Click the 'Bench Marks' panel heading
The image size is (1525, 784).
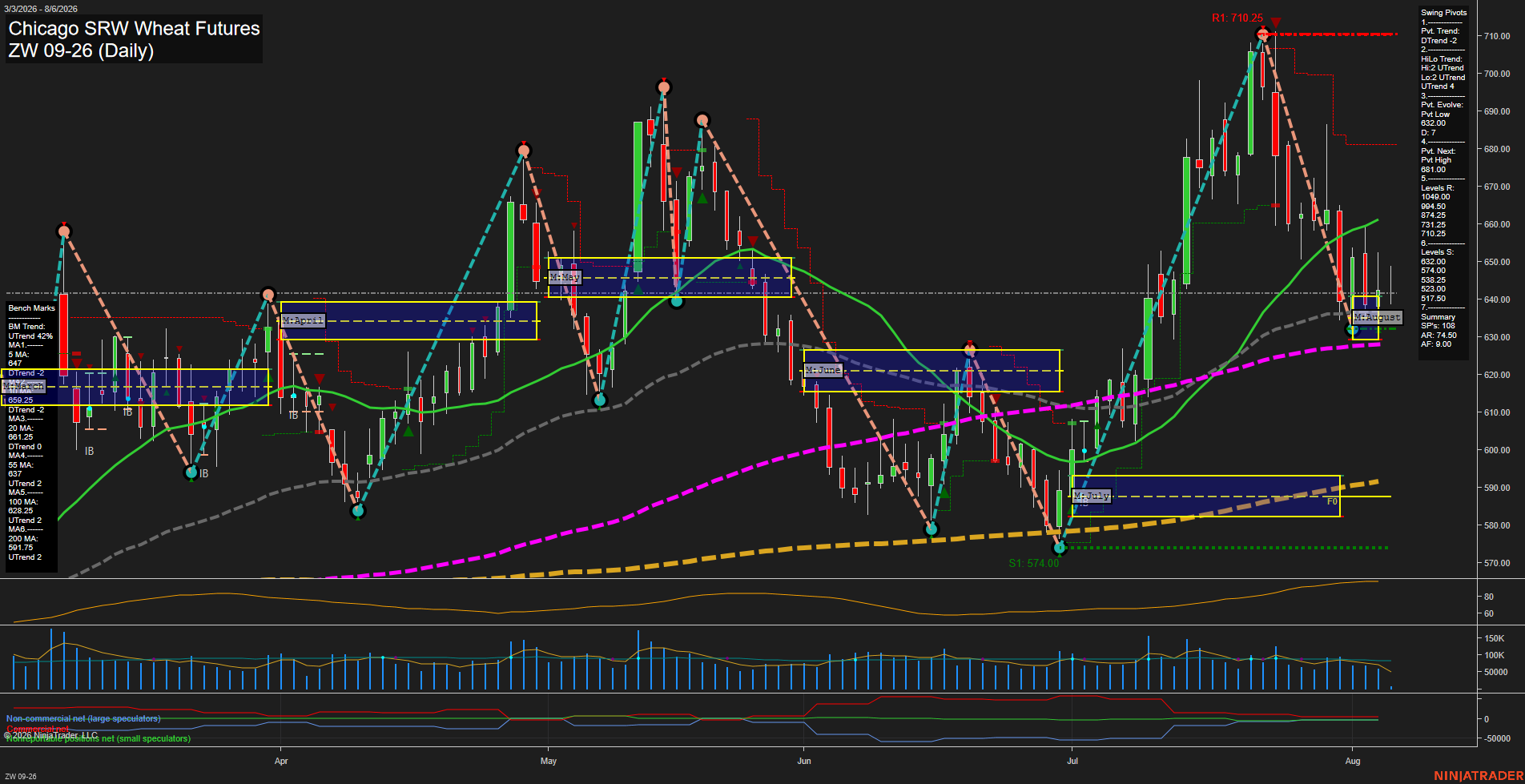(x=32, y=308)
